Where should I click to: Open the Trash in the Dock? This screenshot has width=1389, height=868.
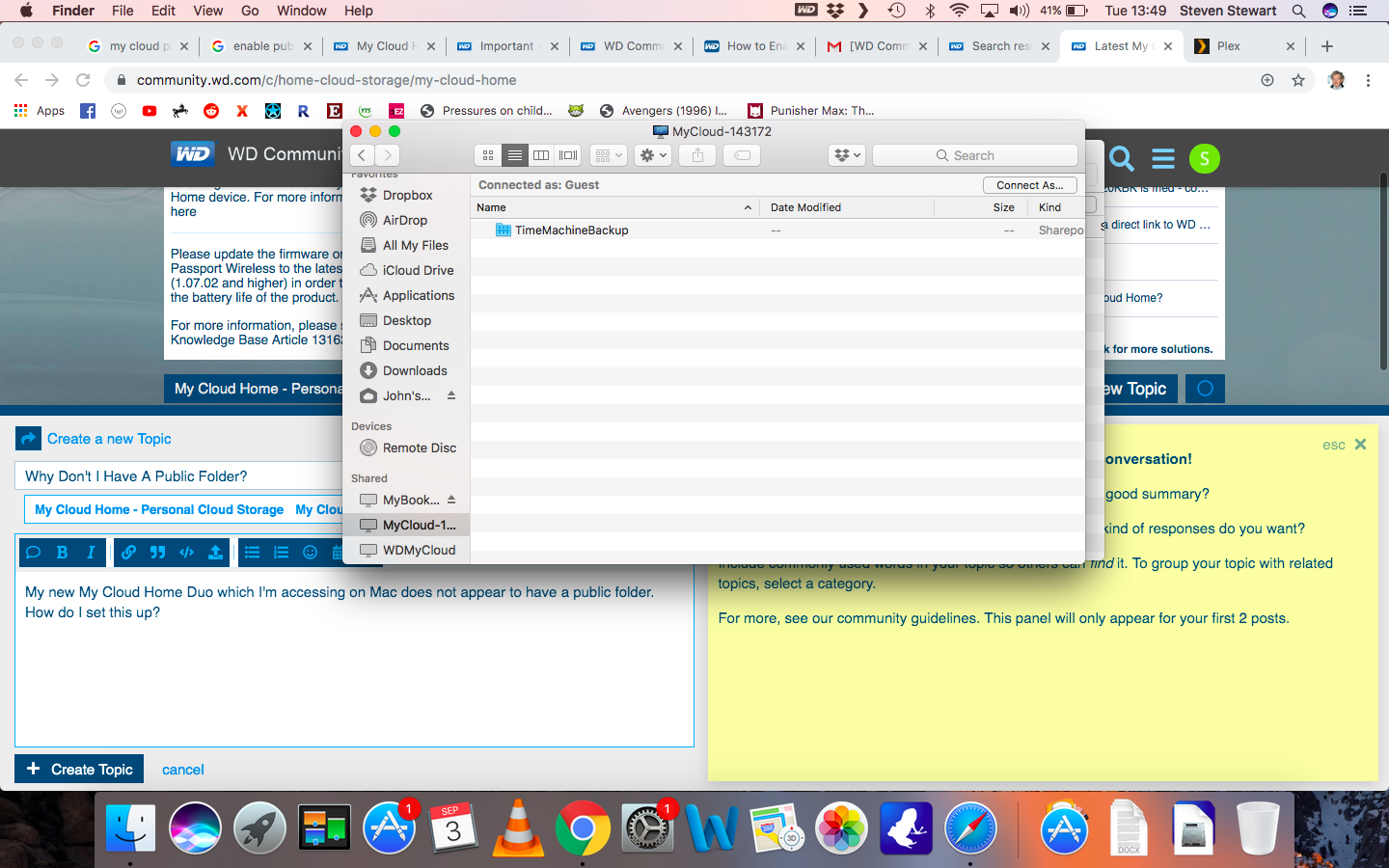pos(1258,827)
